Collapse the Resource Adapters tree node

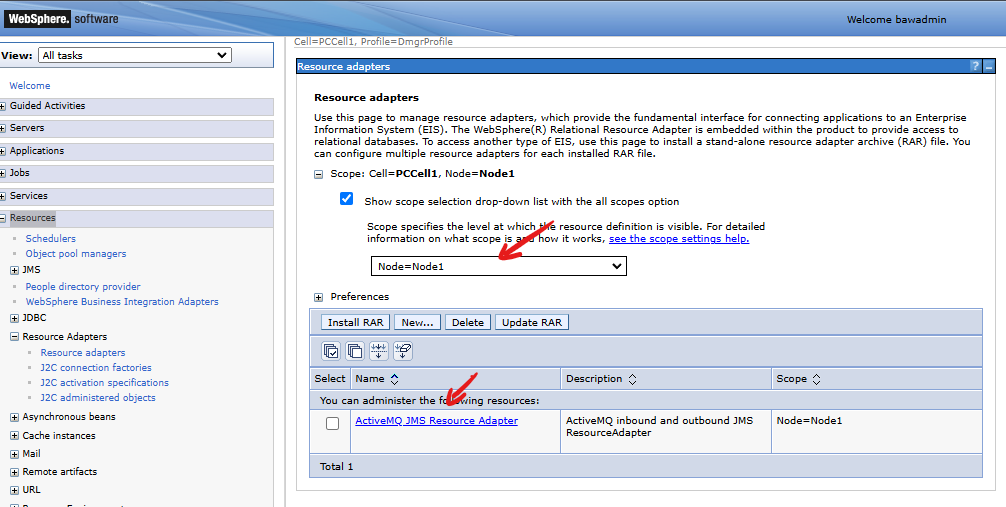click(x=15, y=336)
